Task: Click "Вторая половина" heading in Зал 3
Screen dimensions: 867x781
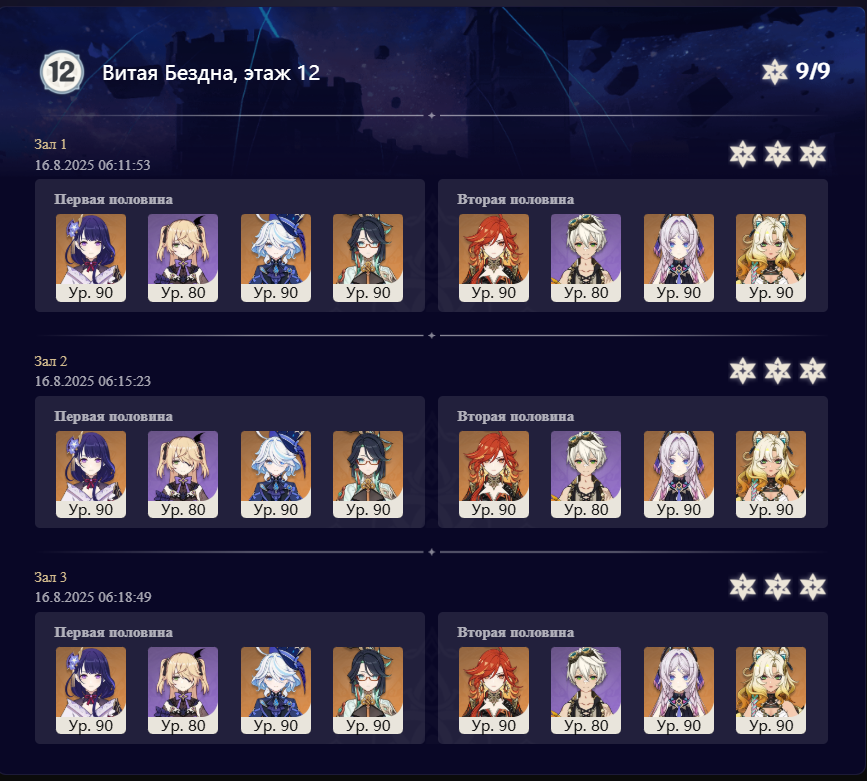Action: [515, 633]
